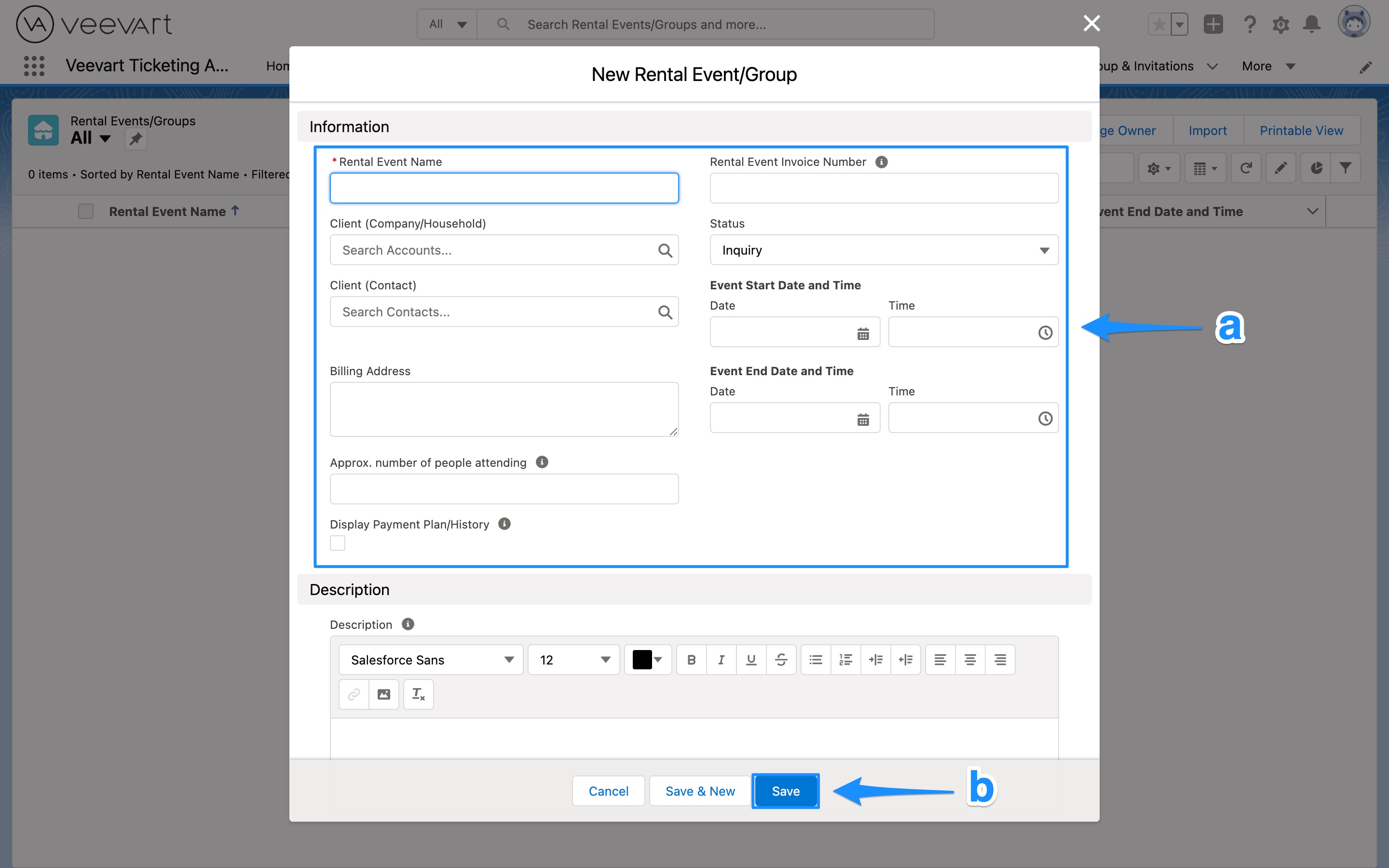Open the Salesforce Sans font dropdown

[x=430, y=659]
